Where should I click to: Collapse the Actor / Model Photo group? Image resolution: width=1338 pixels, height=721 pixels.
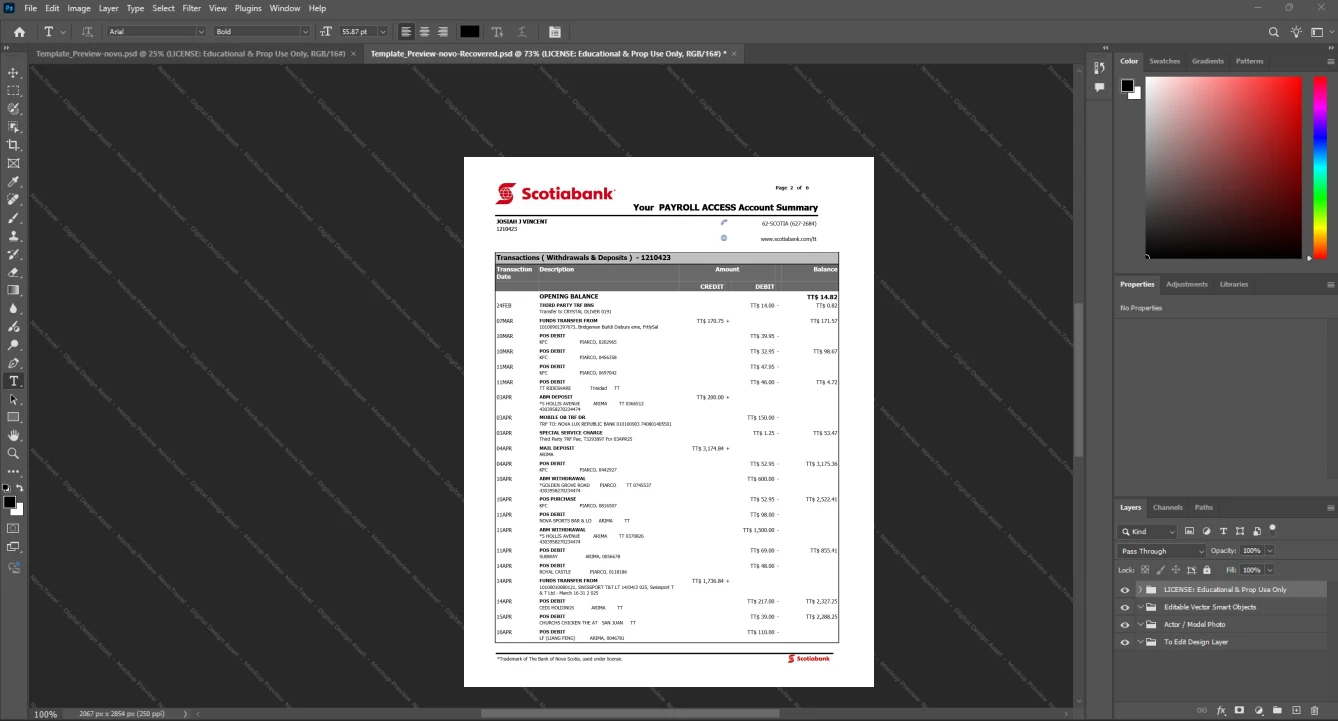(x=1140, y=624)
